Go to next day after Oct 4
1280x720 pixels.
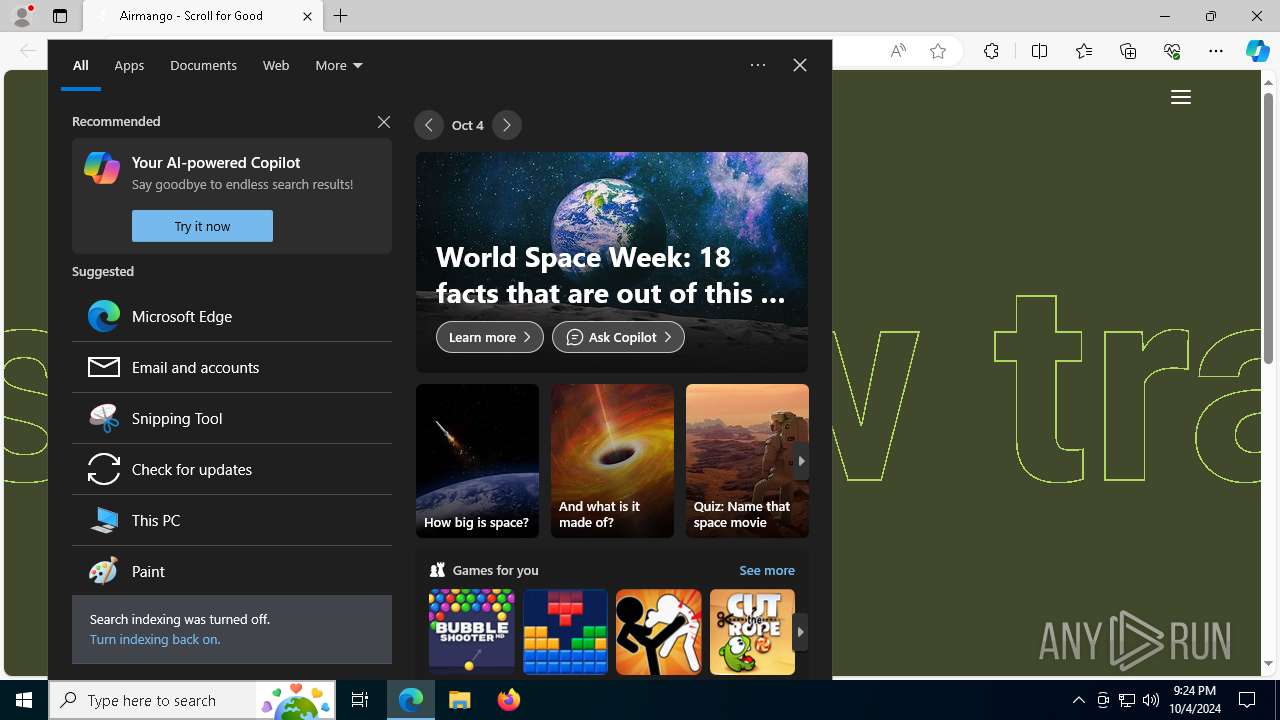click(507, 125)
